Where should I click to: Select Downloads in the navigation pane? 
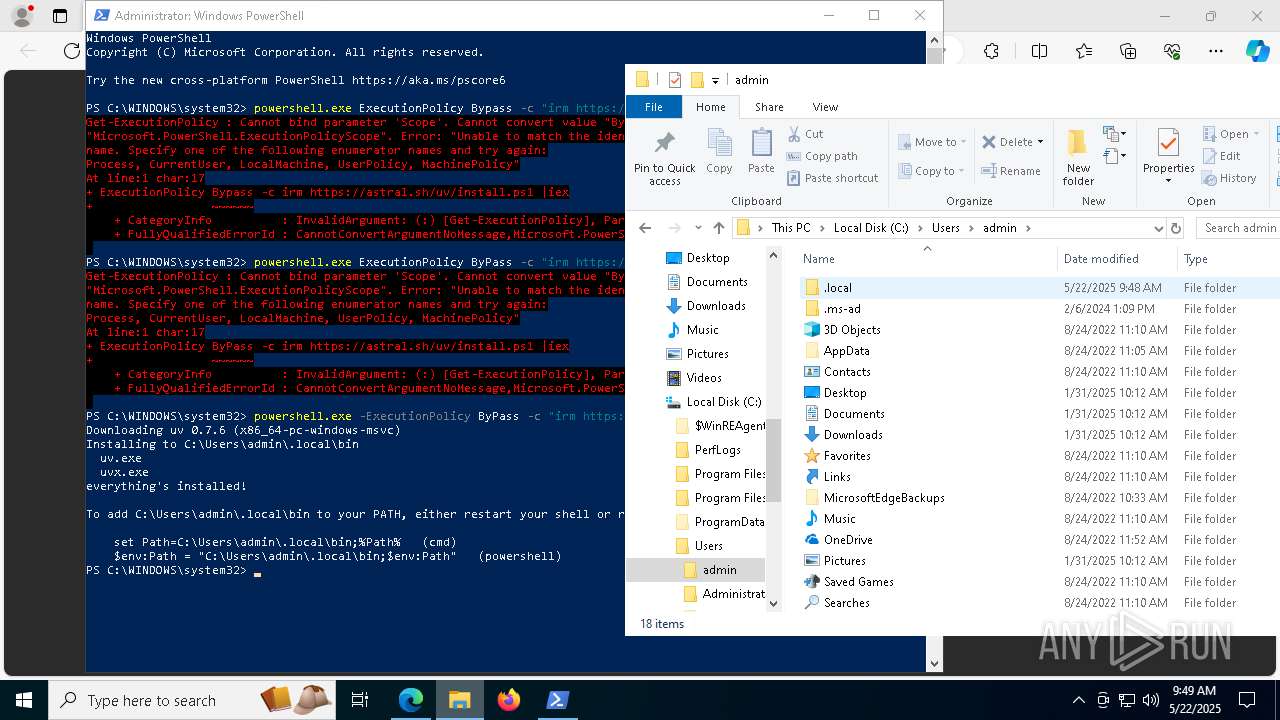(x=716, y=306)
